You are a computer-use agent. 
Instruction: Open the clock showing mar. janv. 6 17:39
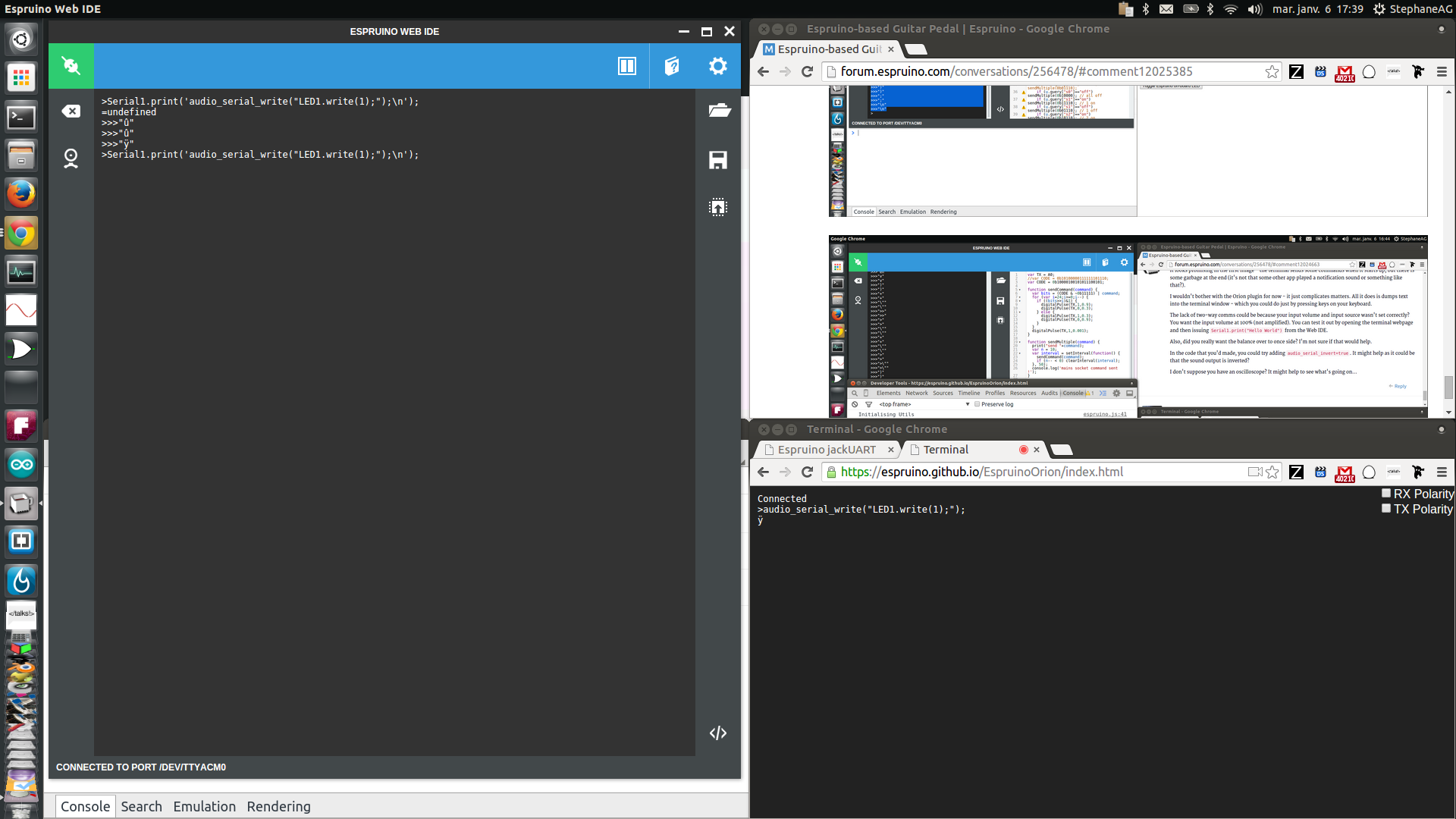point(1317,9)
